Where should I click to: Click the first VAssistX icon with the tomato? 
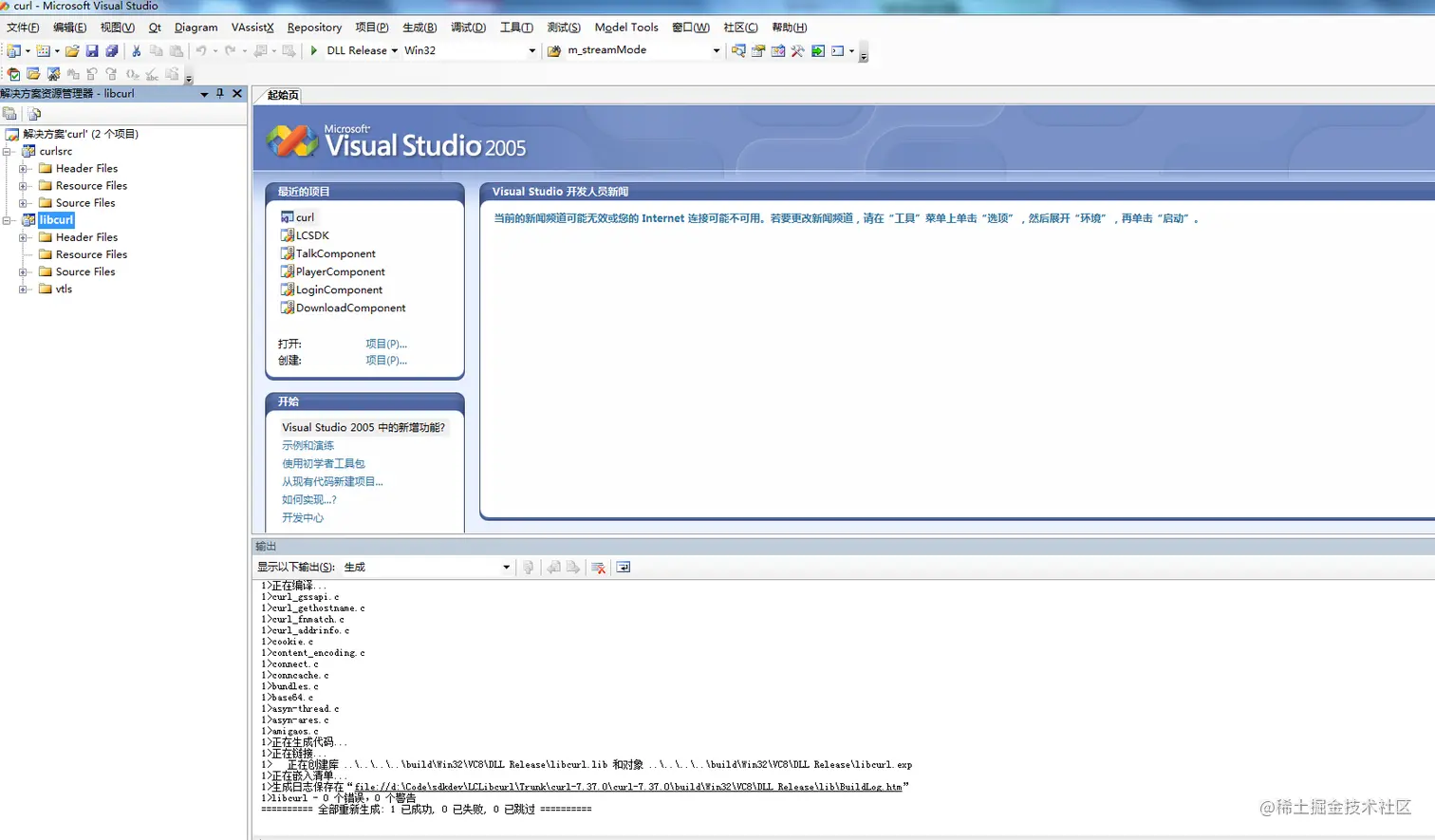tap(13, 74)
